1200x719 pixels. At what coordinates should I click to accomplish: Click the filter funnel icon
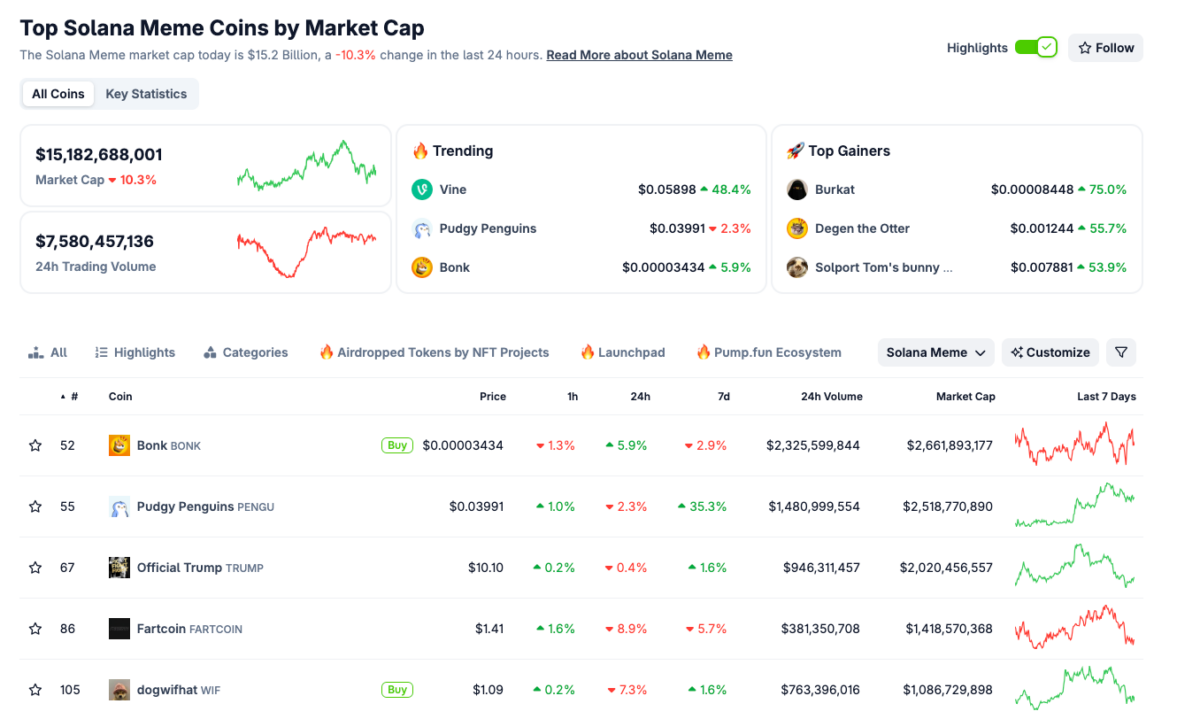(1121, 352)
